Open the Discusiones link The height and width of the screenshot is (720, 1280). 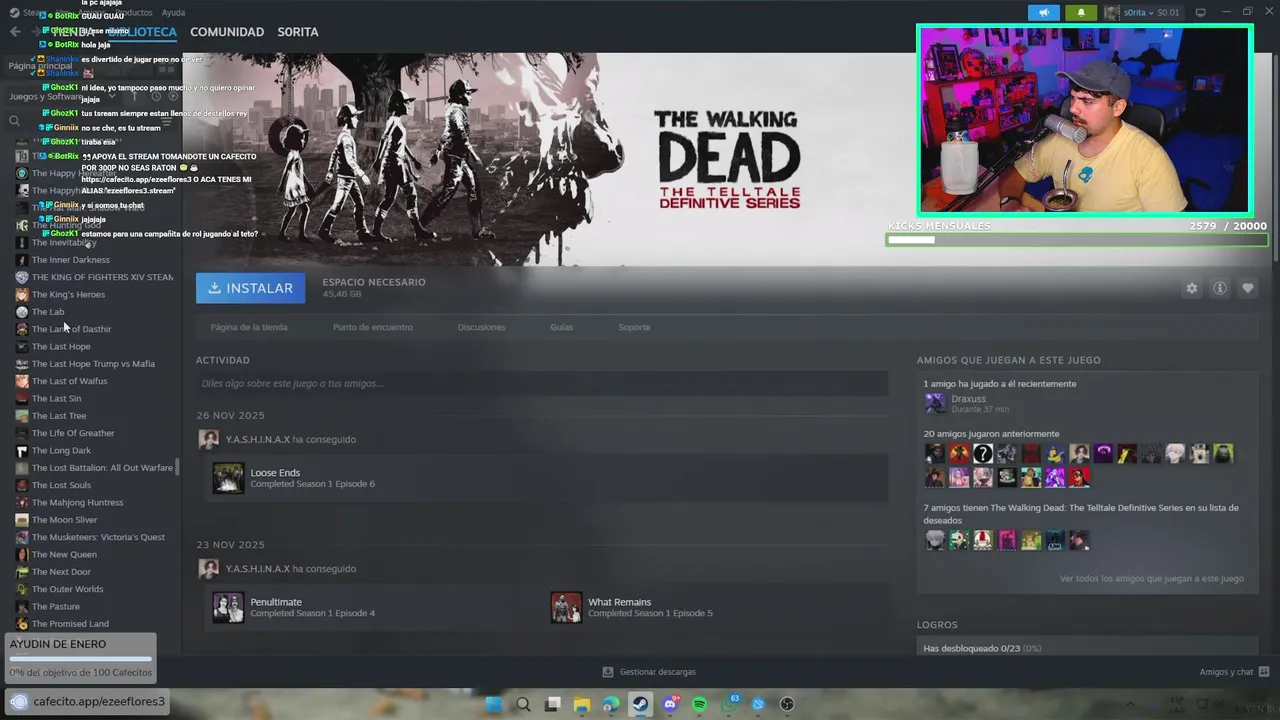[x=481, y=327]
